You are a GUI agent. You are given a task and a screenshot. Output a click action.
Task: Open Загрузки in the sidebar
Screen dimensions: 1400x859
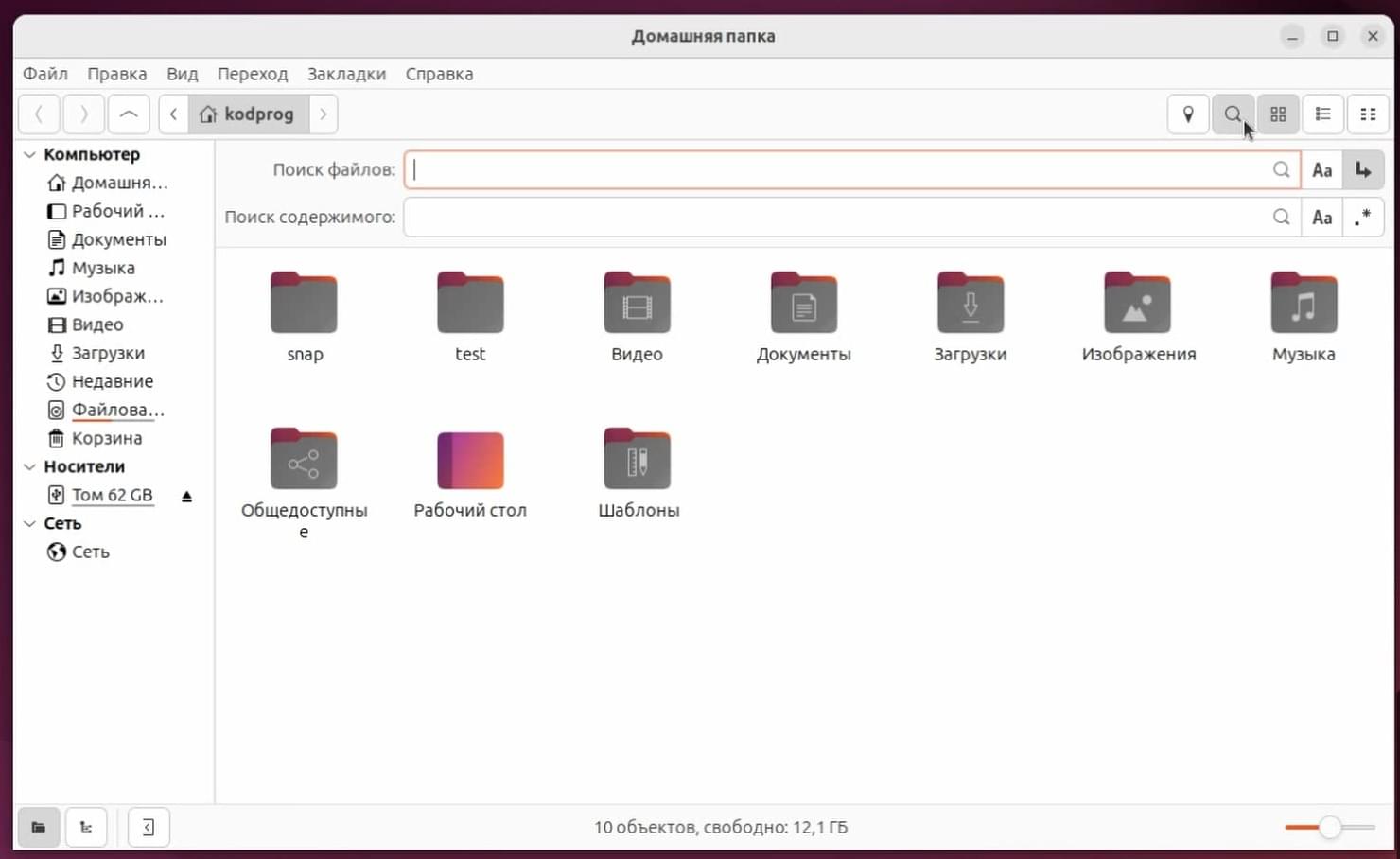(x=96, y=353)
